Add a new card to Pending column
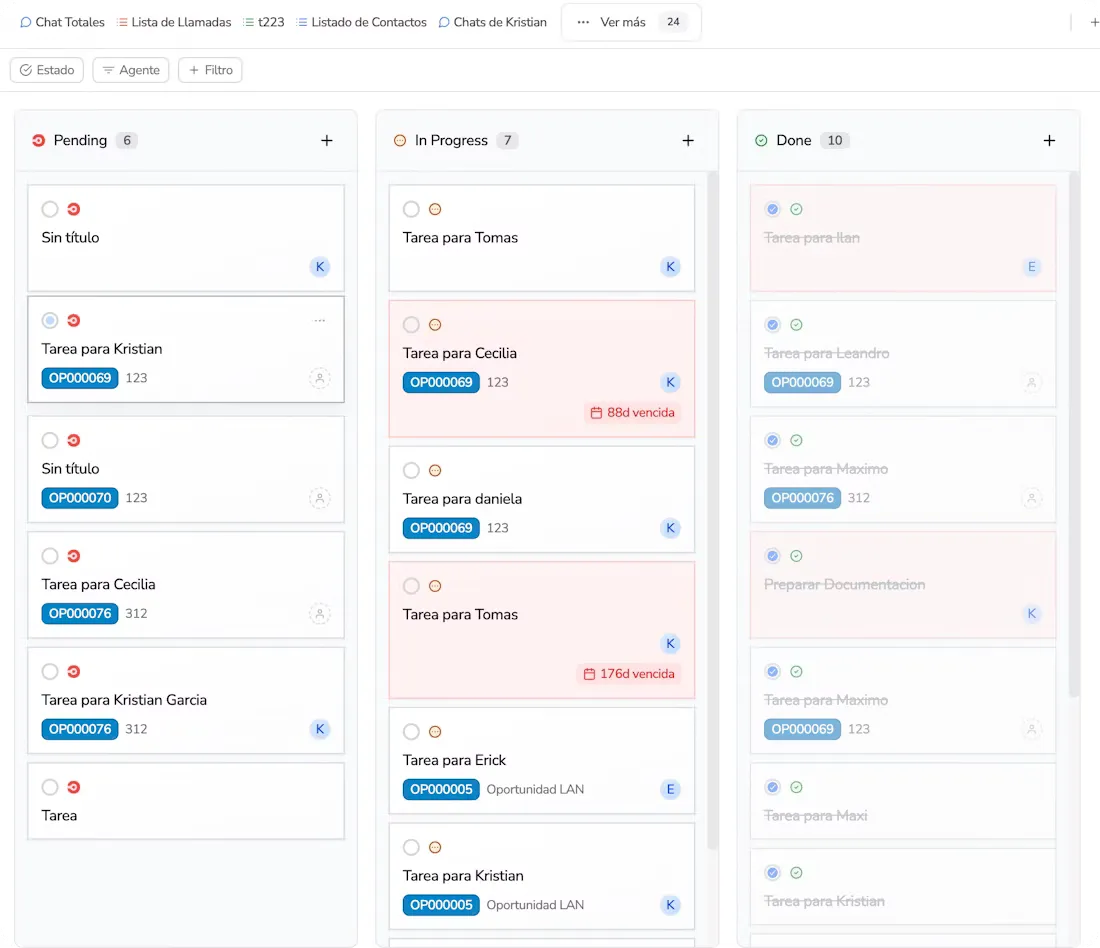Image resolution: width=1100 pixels, height=948 pixels. (x=326, y=141)
